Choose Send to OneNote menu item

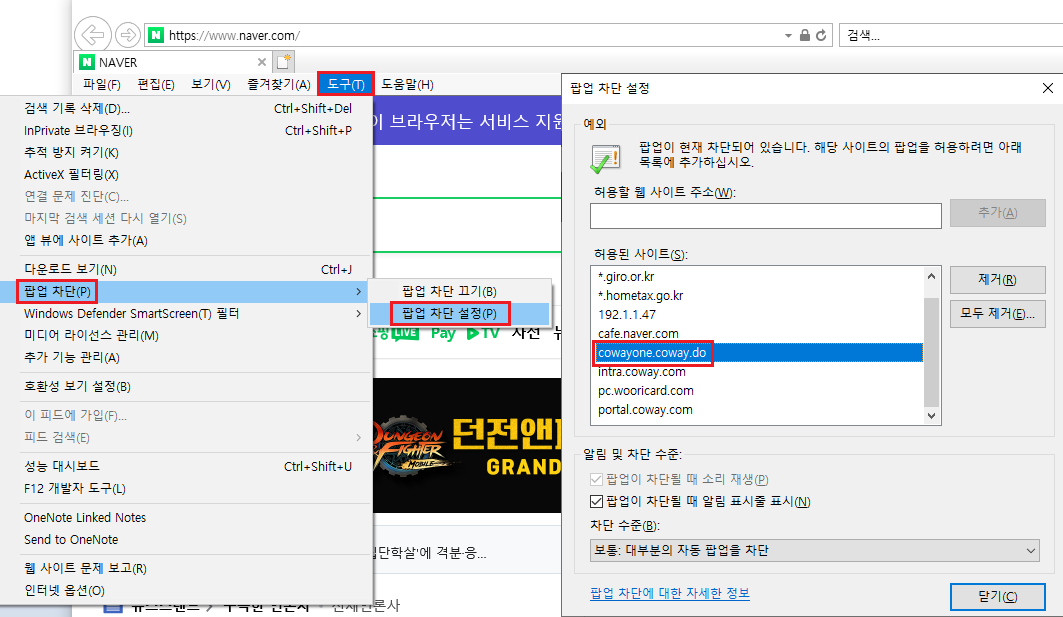(188, 539)
